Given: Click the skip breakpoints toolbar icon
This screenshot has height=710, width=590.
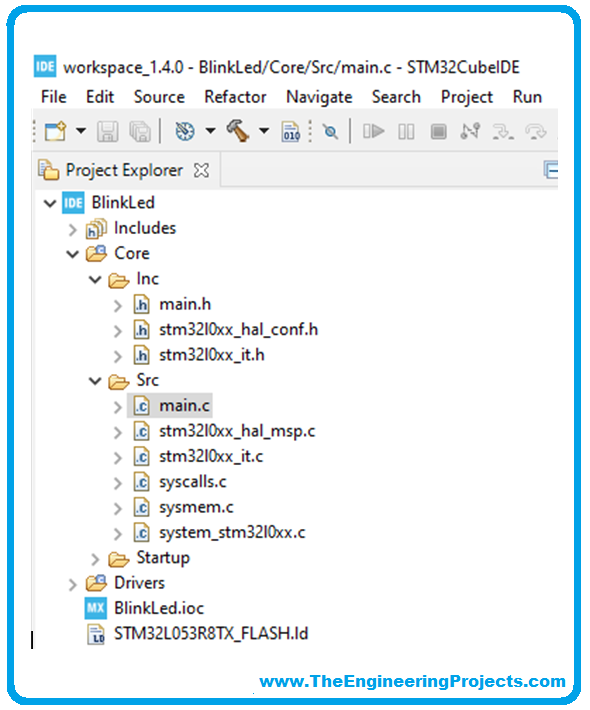Looking at the screenshot, I should (330, 132).
